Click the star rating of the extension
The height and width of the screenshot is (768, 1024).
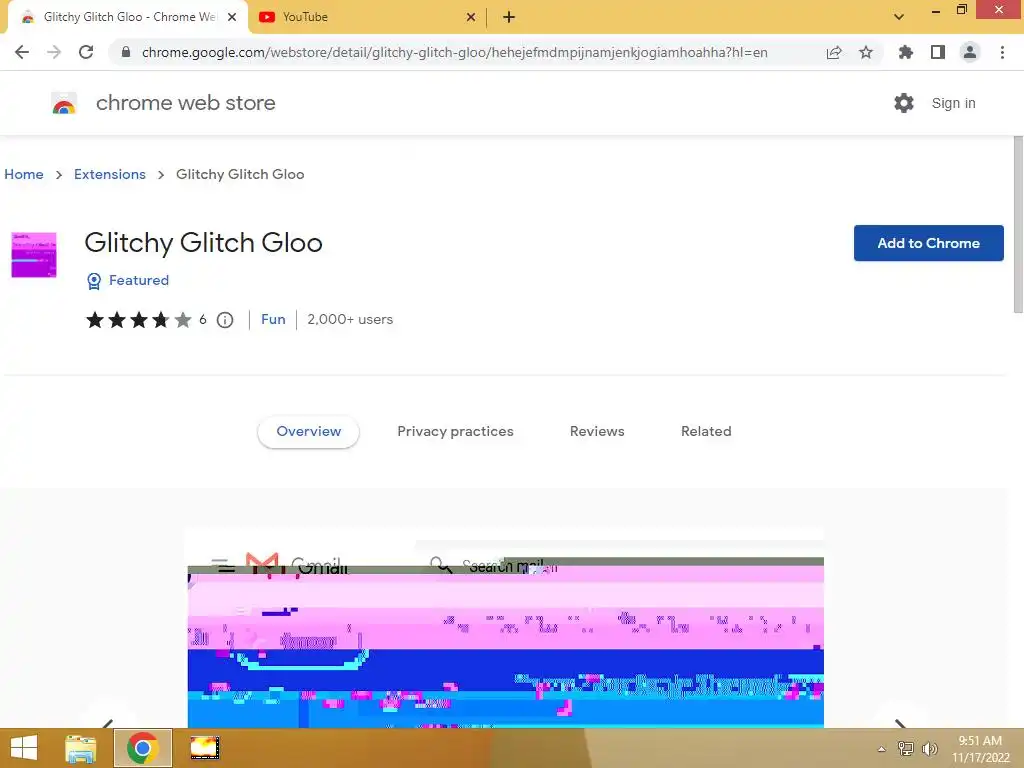coord(138,319)
